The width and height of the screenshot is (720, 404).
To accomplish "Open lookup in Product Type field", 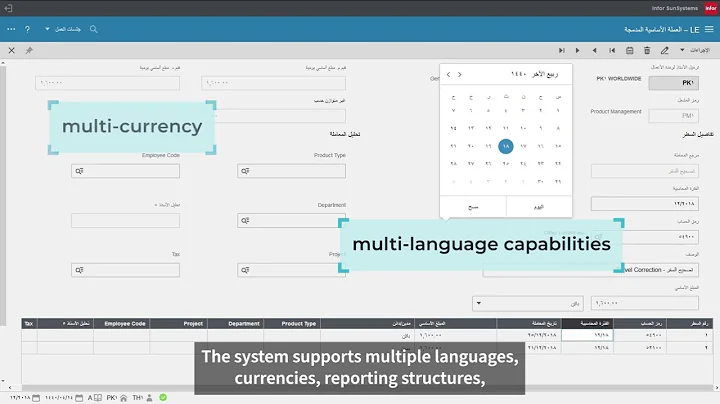I will [x=245, y=171].
